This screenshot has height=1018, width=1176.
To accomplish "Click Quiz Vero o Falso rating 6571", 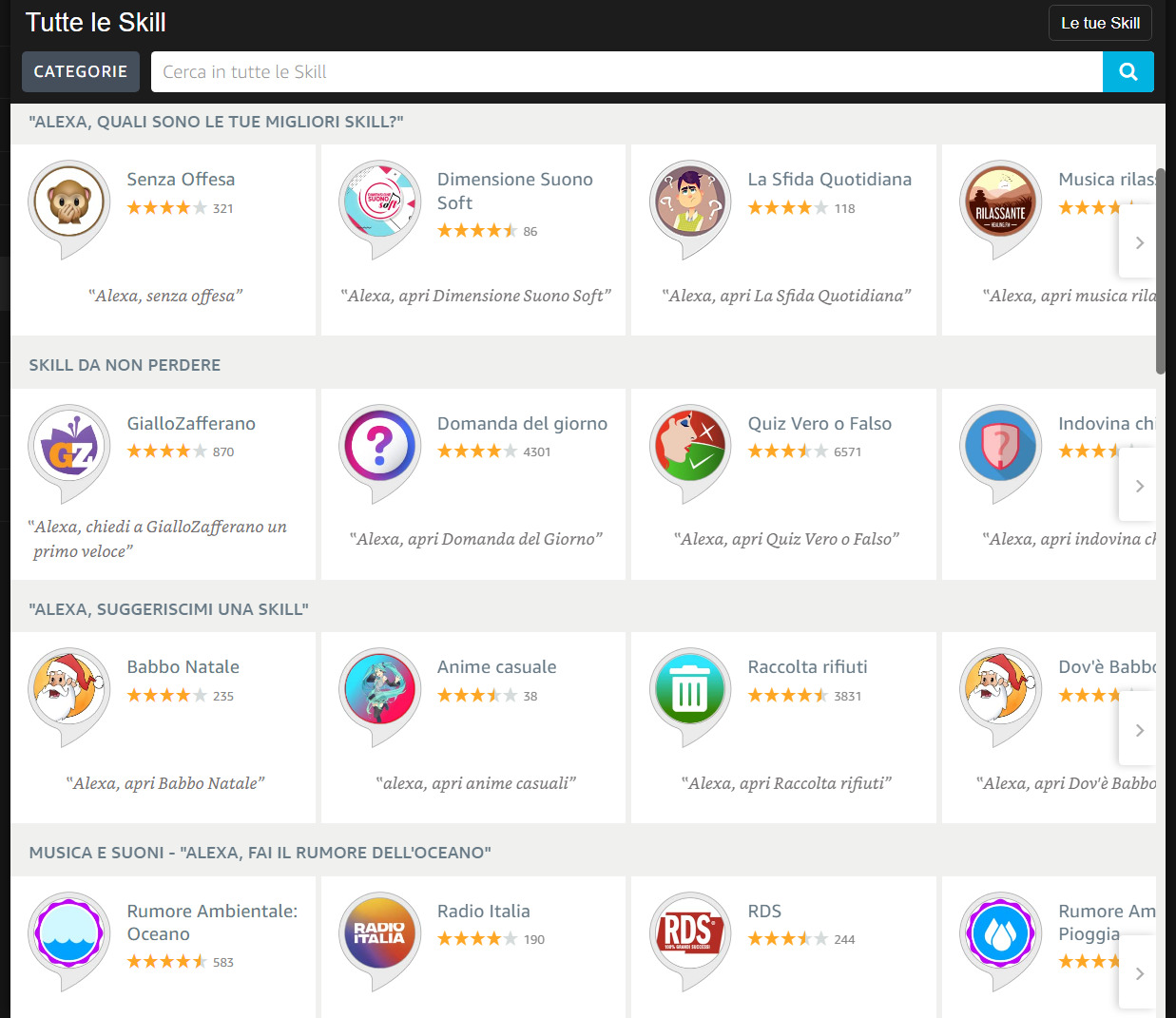I will [x=804, y=451].
